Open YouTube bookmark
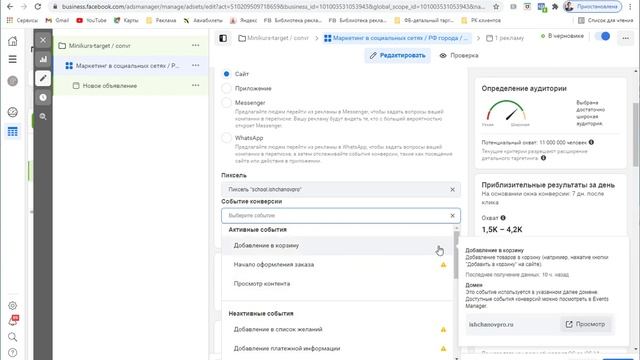 coord(91,20)
